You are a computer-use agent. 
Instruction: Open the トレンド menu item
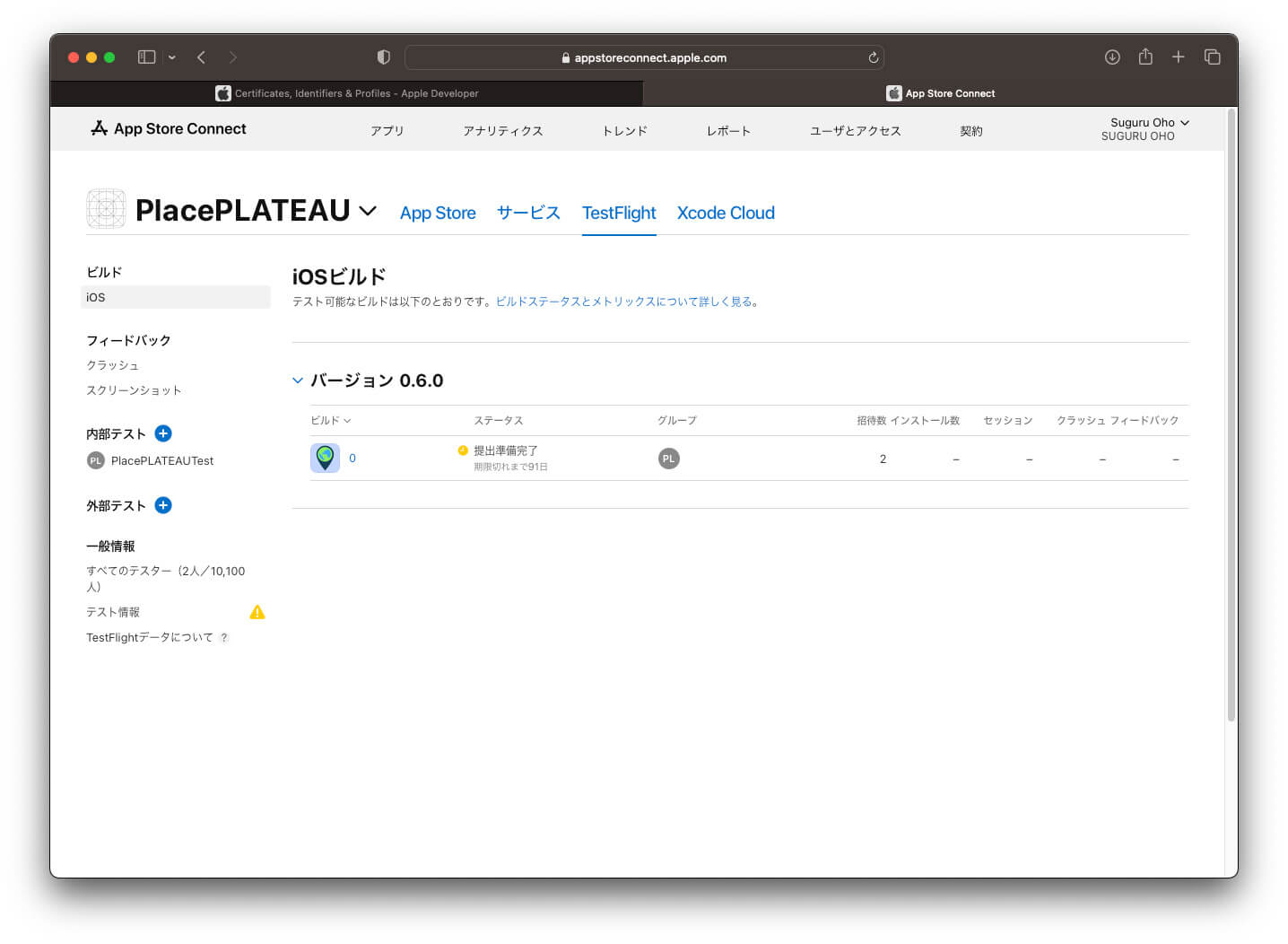(625, 131)
